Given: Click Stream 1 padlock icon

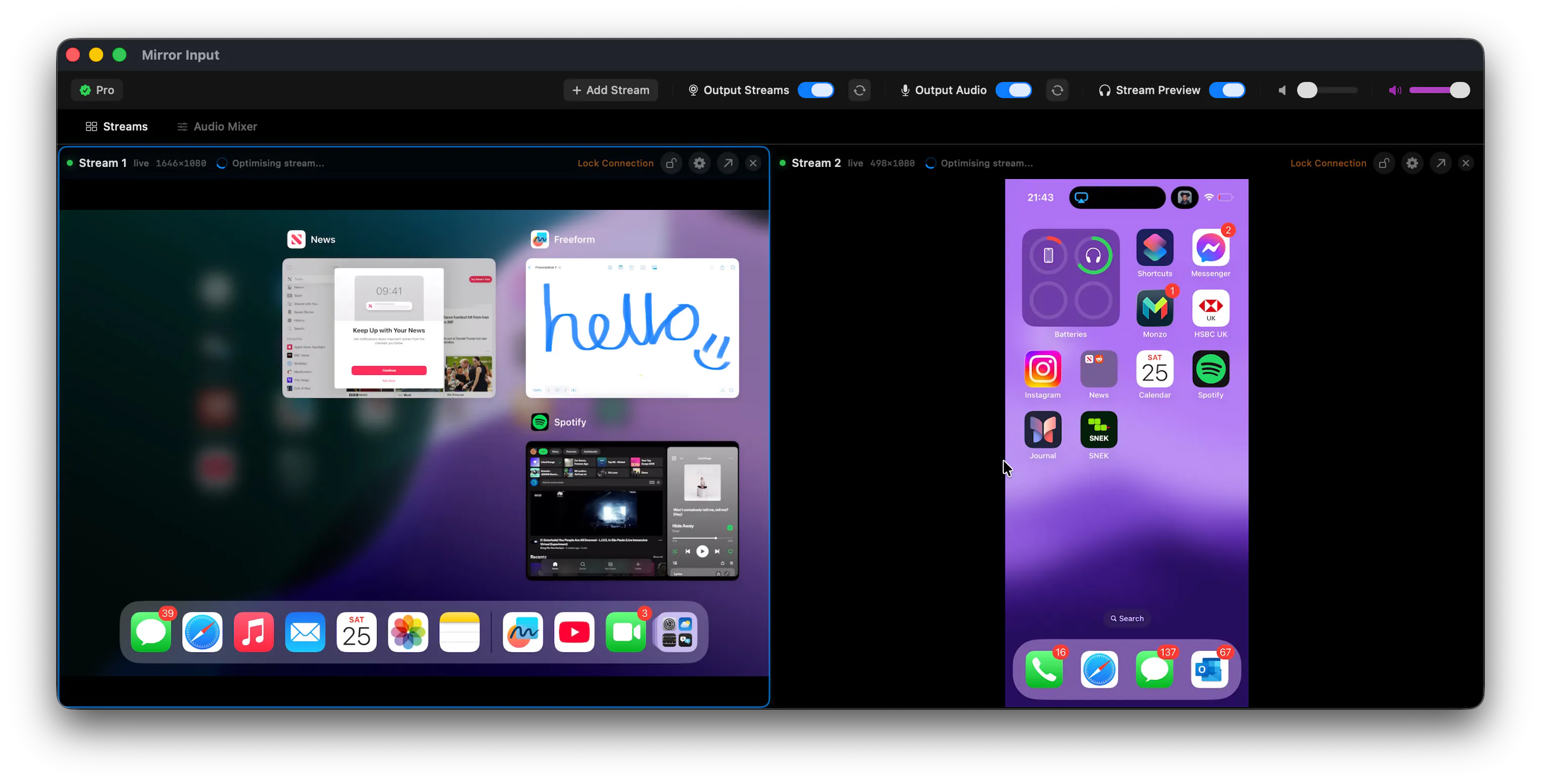Looking at the screenshot, I should point(671,163).
